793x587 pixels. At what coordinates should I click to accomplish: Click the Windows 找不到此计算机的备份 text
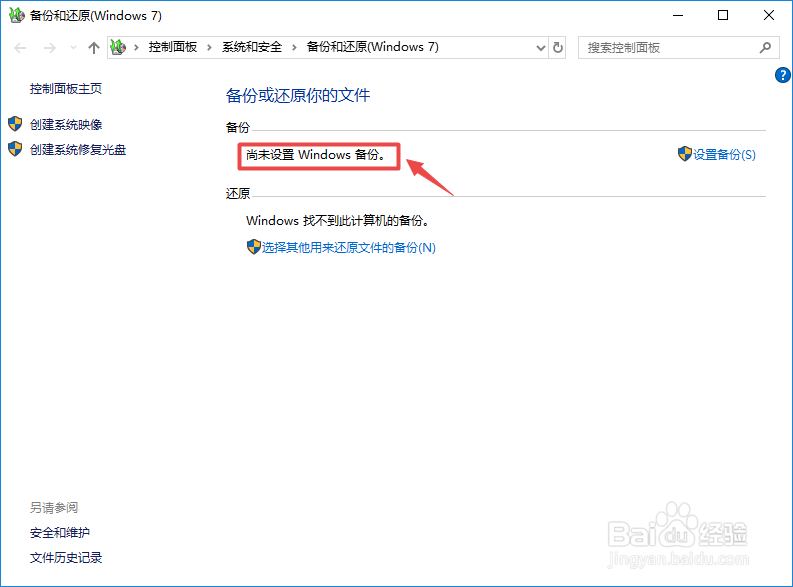[x=338, y=220]
